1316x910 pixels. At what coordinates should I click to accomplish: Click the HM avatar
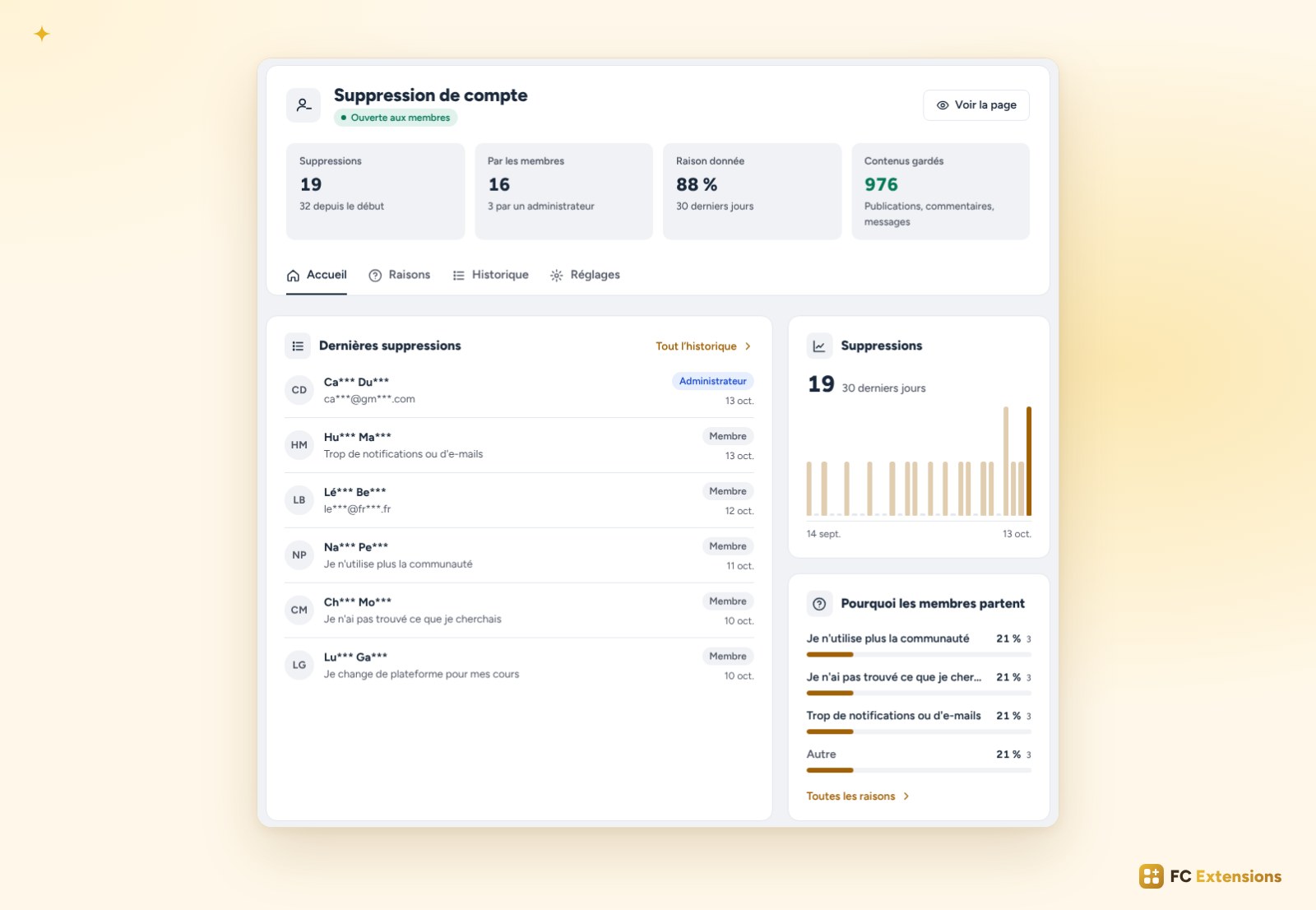click(299, 445)
